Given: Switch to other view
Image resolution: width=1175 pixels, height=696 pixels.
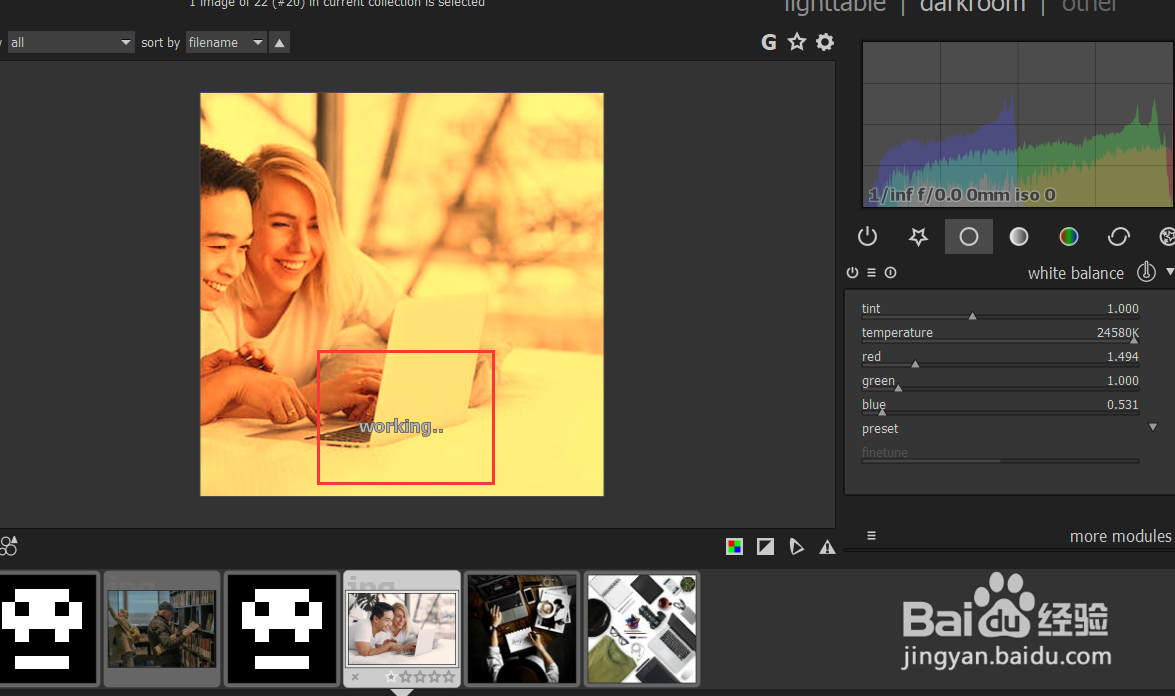Looking at the screenshot, I should click(x=1090, y=6).
